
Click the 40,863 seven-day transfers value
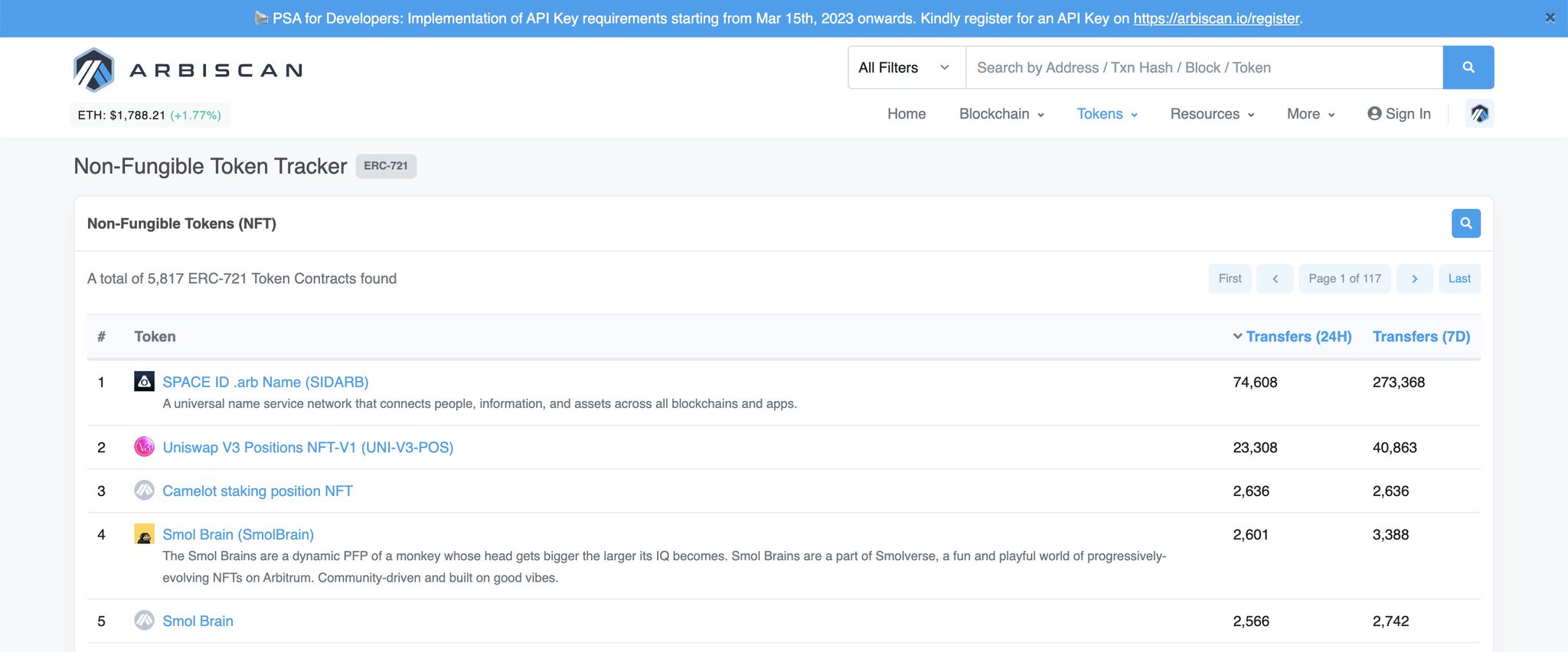tap(1395, 447)
